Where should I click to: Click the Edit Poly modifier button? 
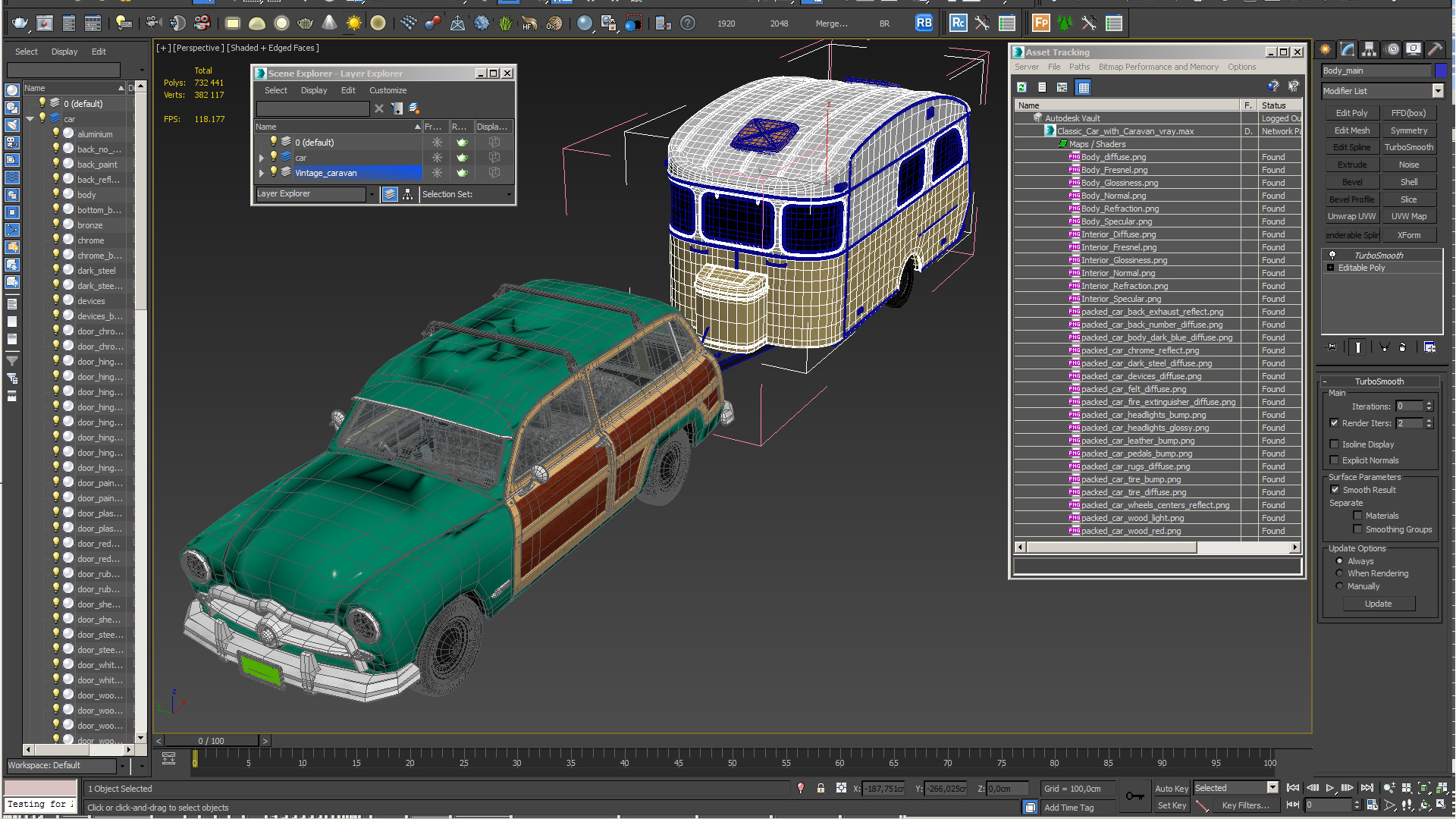[1351, 113]
